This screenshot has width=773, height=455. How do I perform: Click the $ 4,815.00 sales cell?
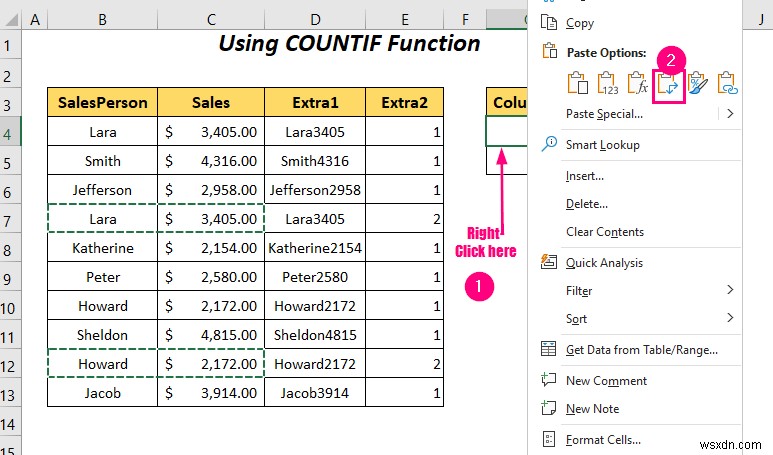pyautogui.click(x=211, y=335)
